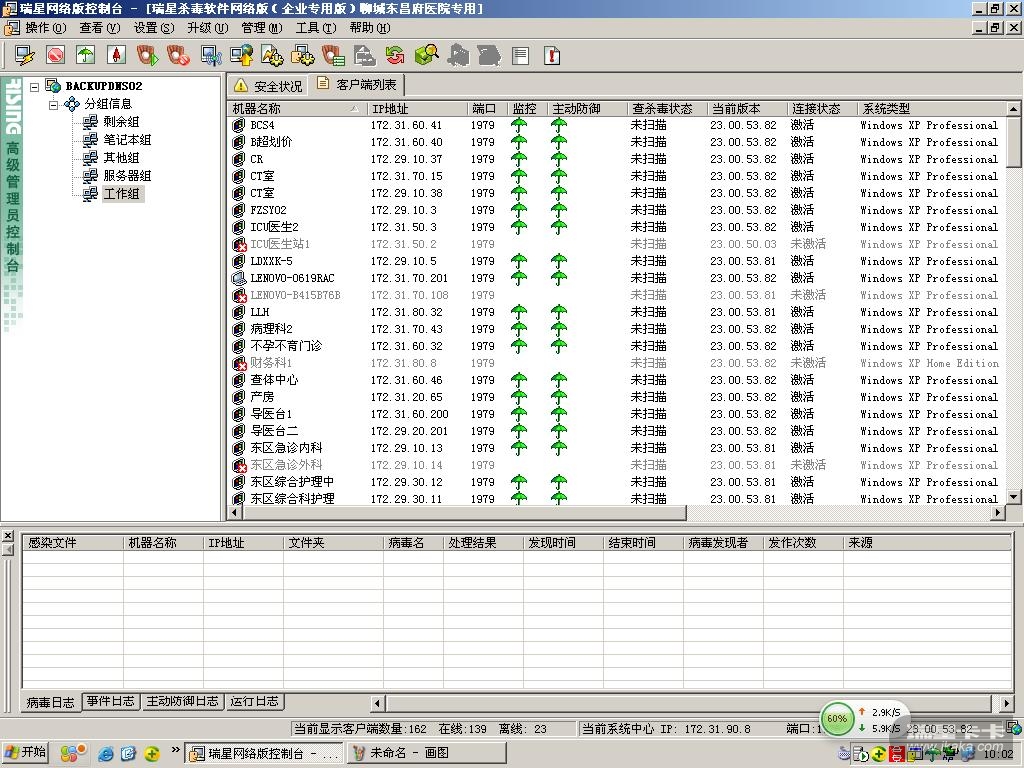Open the 帮助(H) menu
This screenshot has height=768, width=1024.
[x=370, y=27]
